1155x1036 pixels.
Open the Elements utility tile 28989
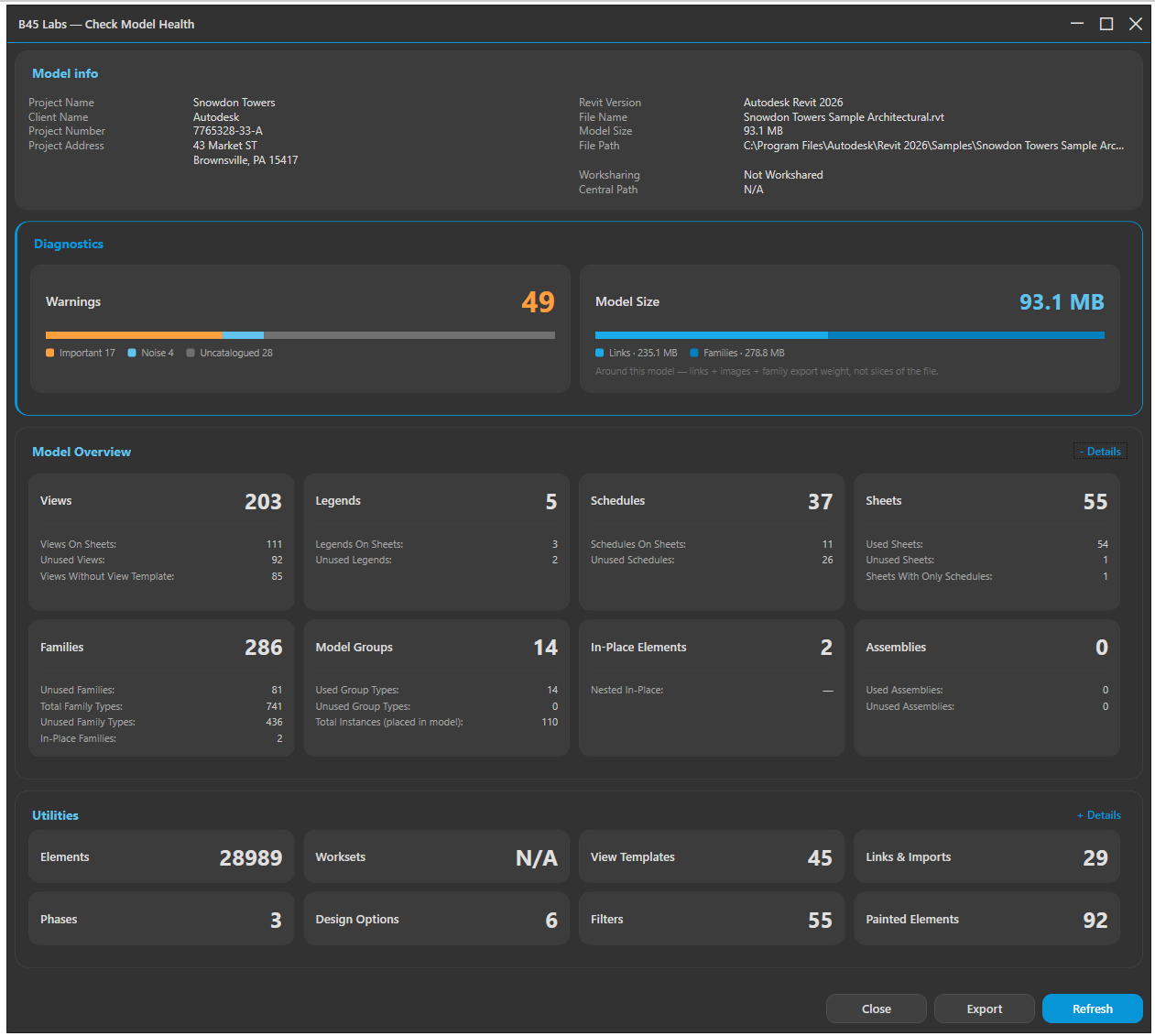click(x=161, y=856)
